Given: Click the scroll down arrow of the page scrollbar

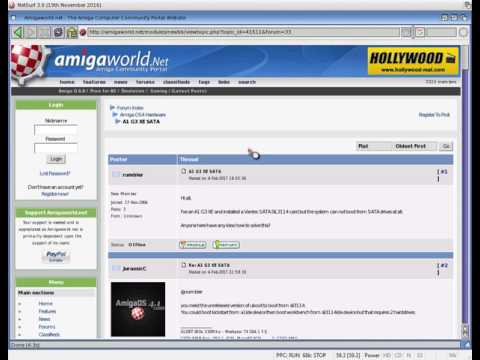Looking at the screenshot, I should (465, 334).
